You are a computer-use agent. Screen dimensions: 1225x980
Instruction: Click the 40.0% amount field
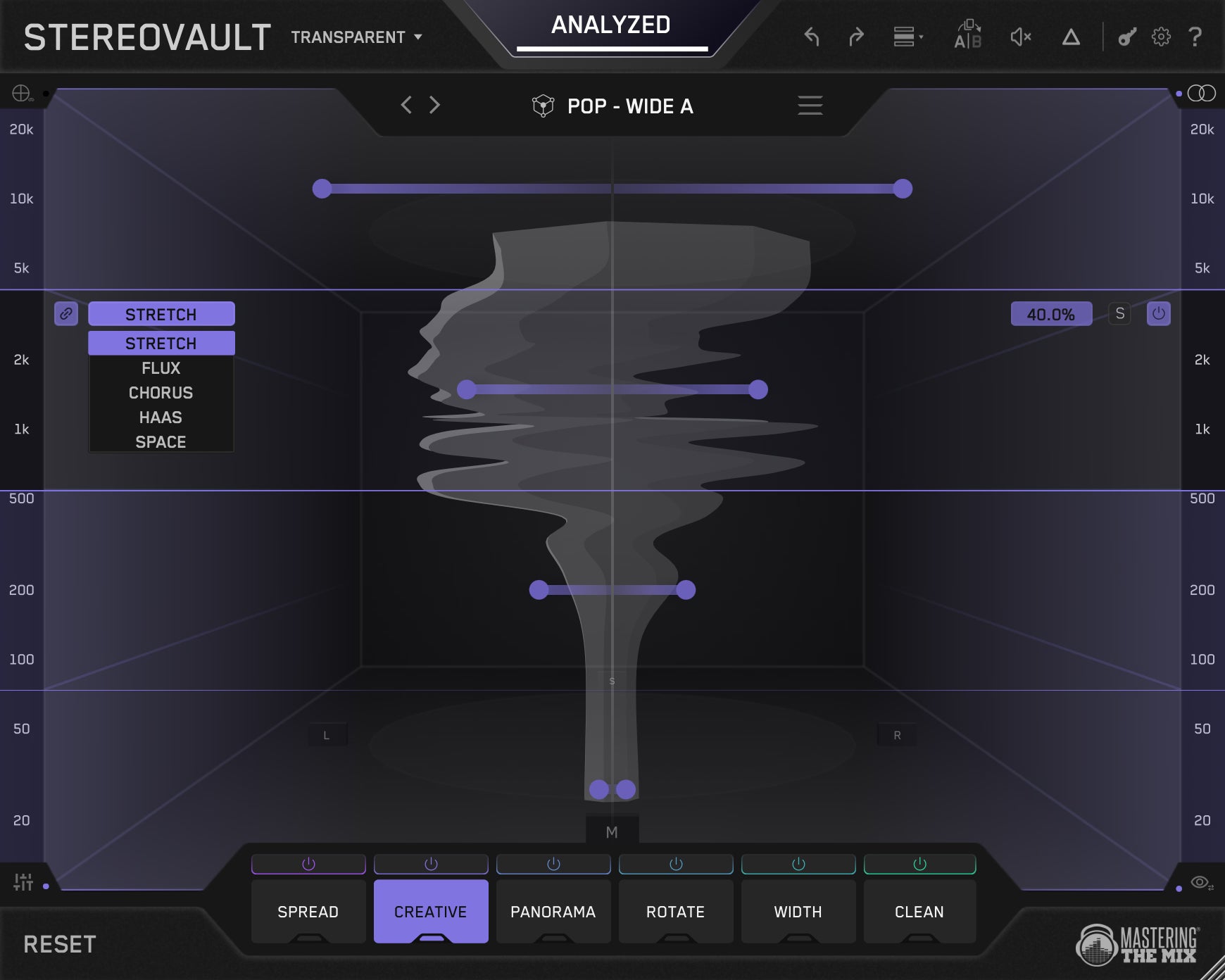click(x=1051, y=314)
